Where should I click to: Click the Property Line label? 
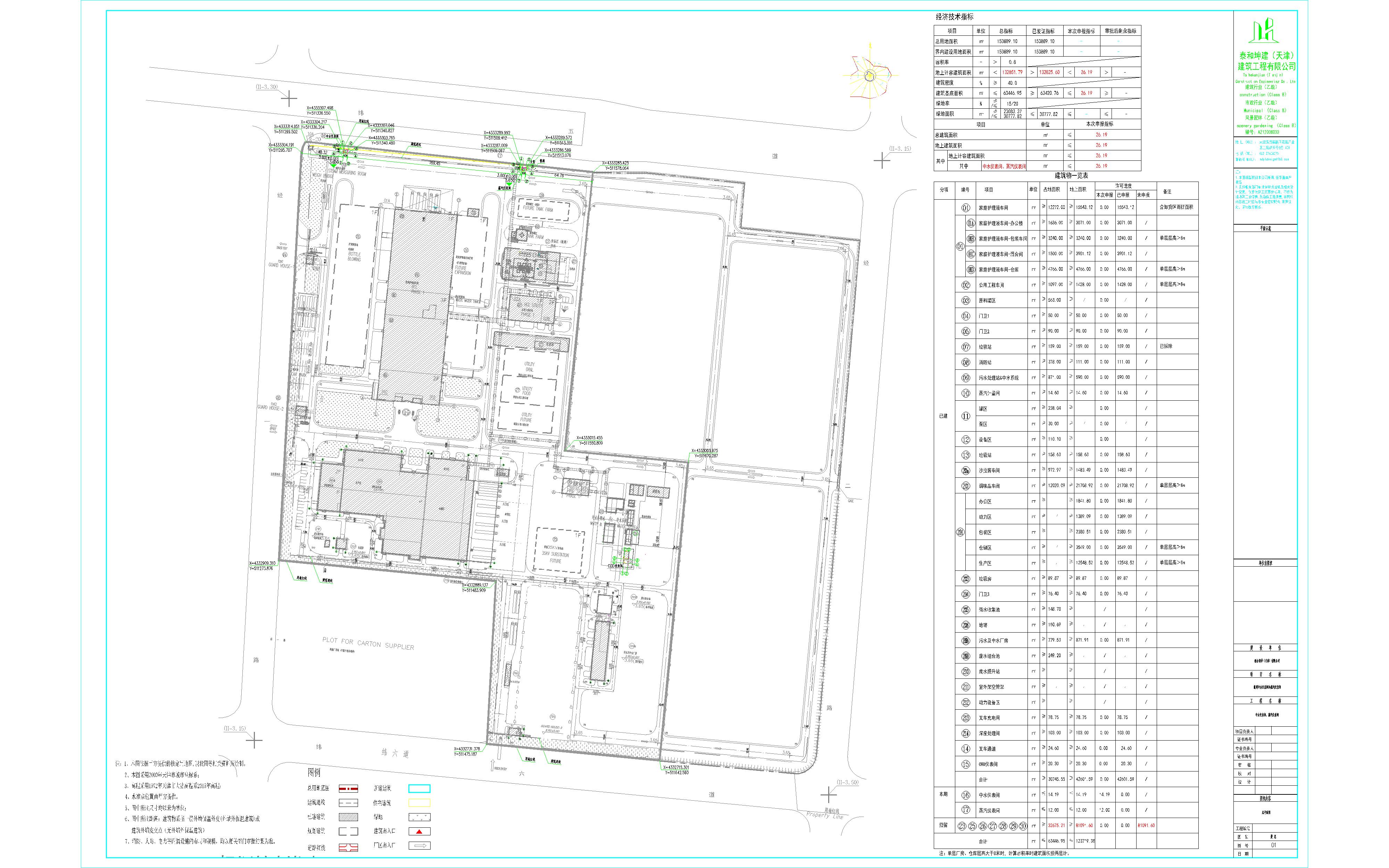pyautogui.click(x=824, y=815)
